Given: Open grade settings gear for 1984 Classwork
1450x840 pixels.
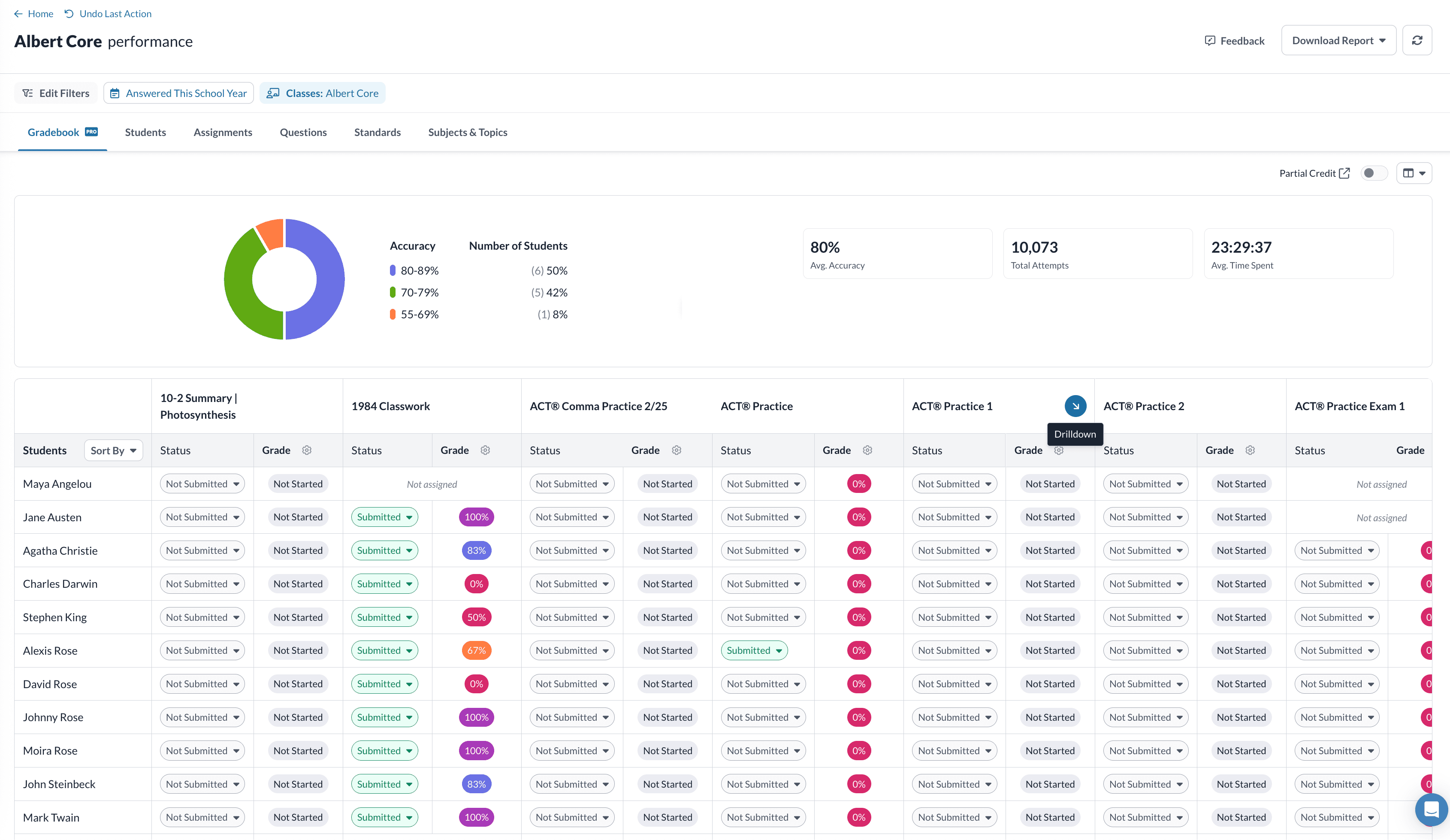Looking at the screenshot, I should (485, 450).
